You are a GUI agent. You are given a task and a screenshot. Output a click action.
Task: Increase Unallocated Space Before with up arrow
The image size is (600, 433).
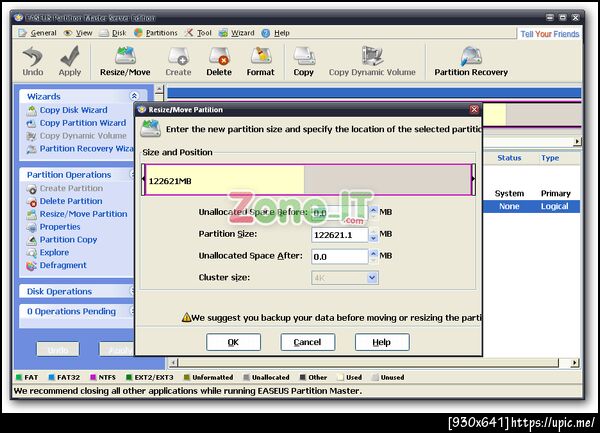[x=373, y=209]
